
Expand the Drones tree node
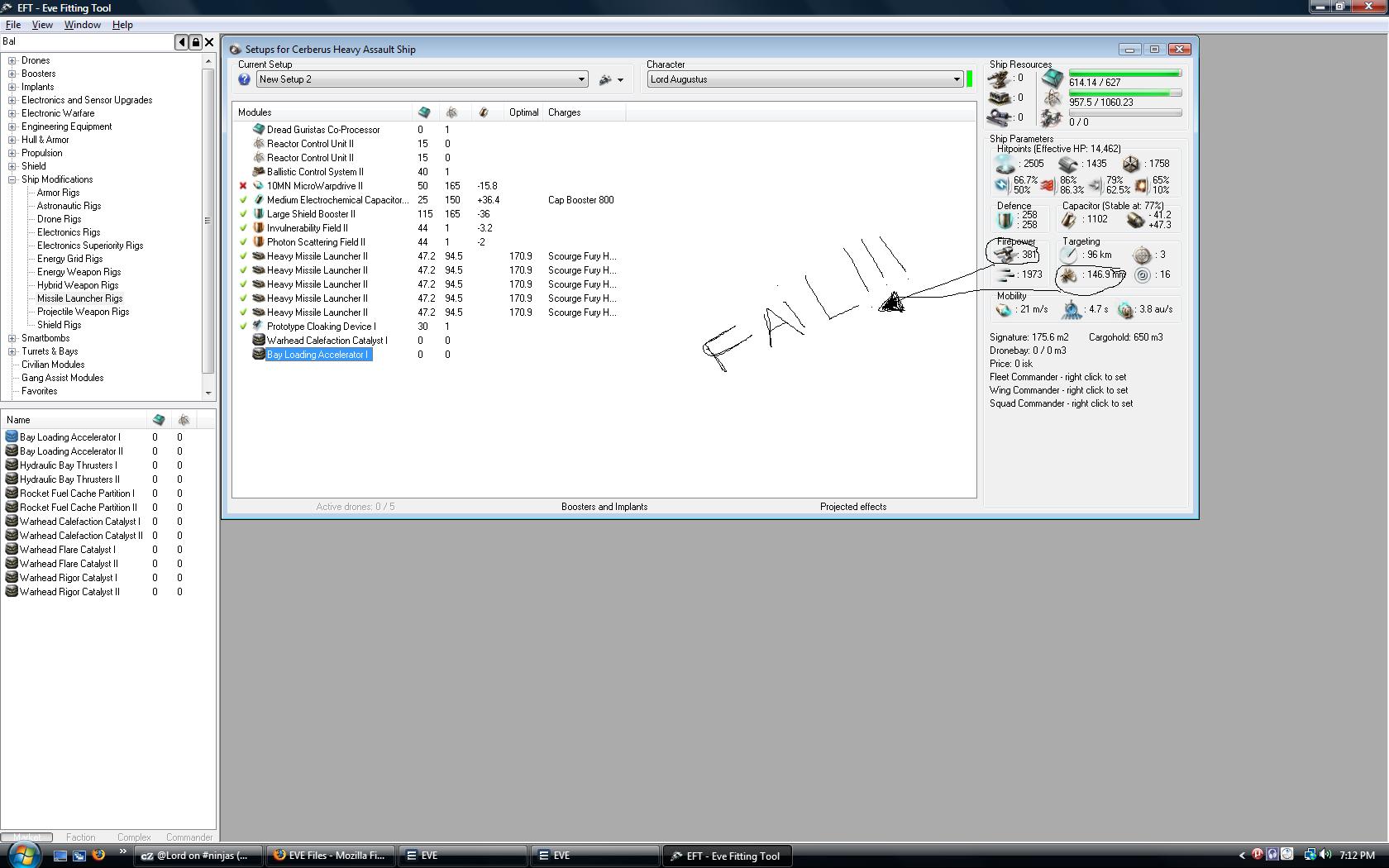[x=12, y=60]
